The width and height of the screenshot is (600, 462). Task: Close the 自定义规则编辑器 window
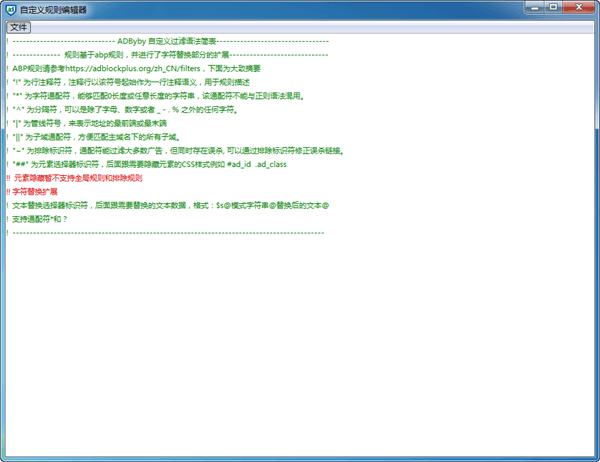pyautogui.click(x=579, y=8)
